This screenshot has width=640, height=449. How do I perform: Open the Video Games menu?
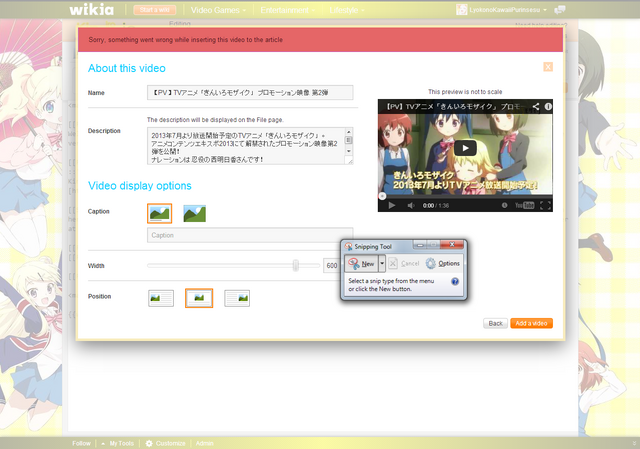[218, 10]
